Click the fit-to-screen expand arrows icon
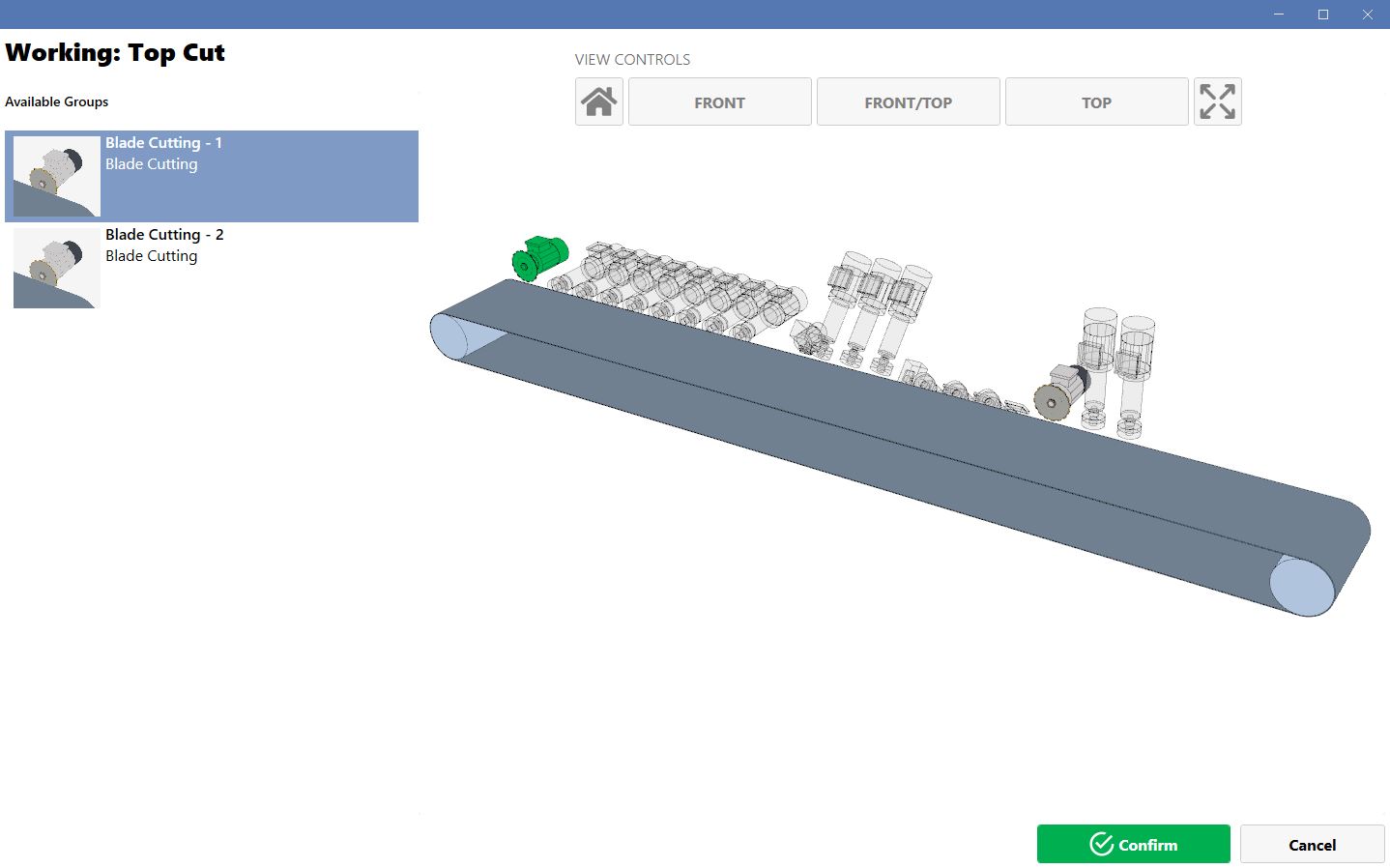The width and height of the screenshot is (1390, 868). point(1217,101)
